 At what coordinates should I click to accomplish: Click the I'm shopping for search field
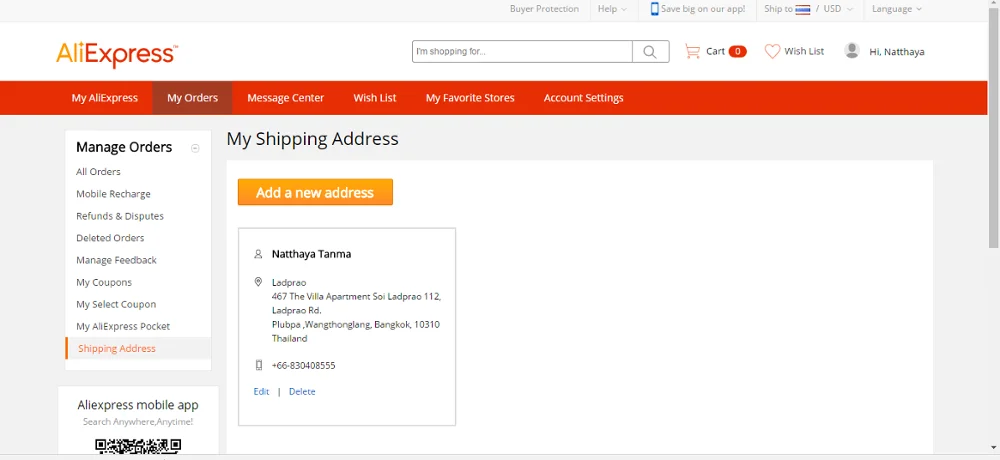522,52
